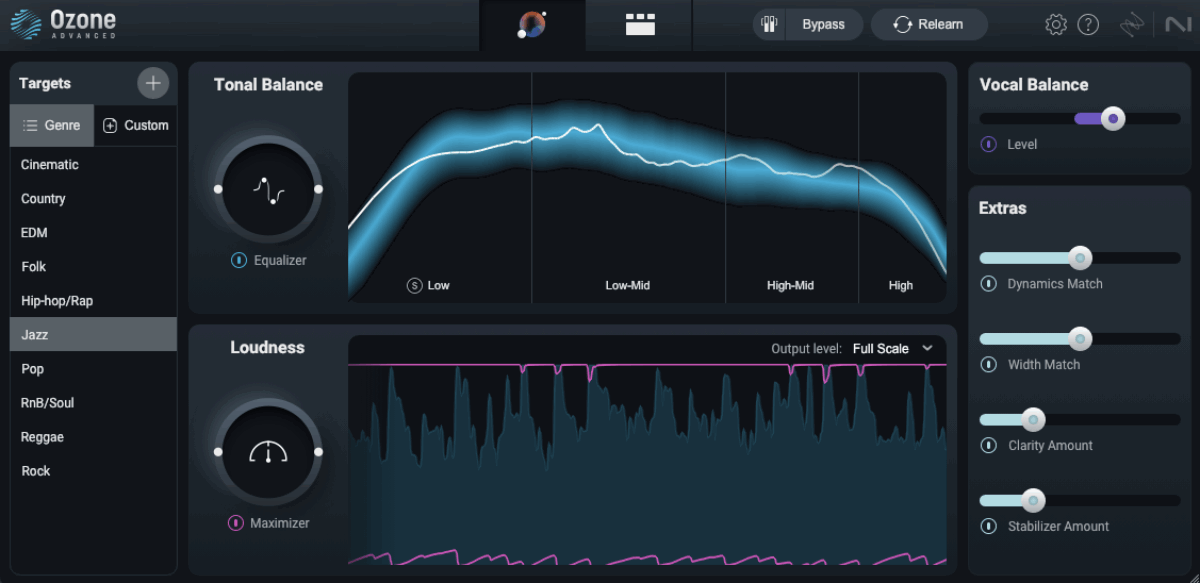Image resolution: width=1200 pixels, height=583 pixels.
Task: Open the Master Assistant view icon
Action: coord(532,25)
